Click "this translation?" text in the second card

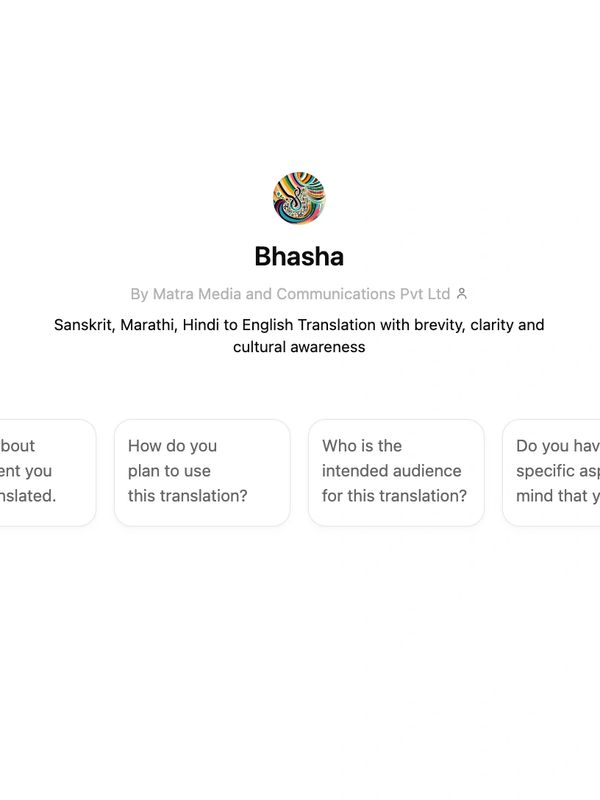coord(188,495)
